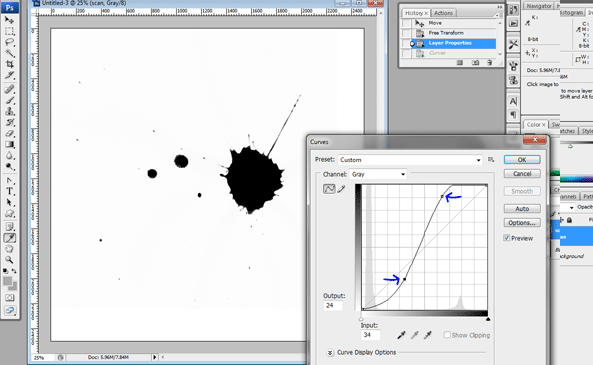Select the Blur tool
Viewport: 593px width, 365px height.
pos(9,155)
